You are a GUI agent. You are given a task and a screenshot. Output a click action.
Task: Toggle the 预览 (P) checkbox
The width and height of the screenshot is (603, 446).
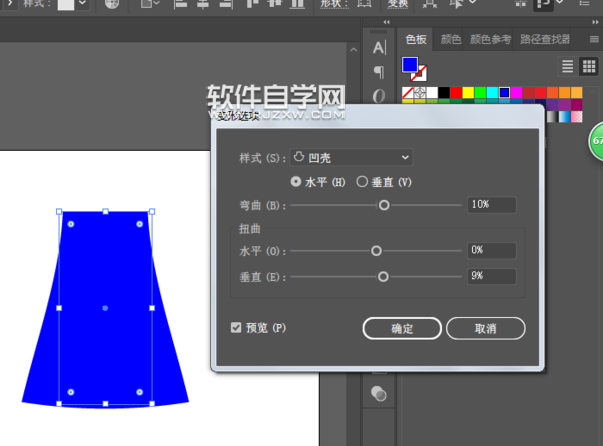tap(236, 328)
